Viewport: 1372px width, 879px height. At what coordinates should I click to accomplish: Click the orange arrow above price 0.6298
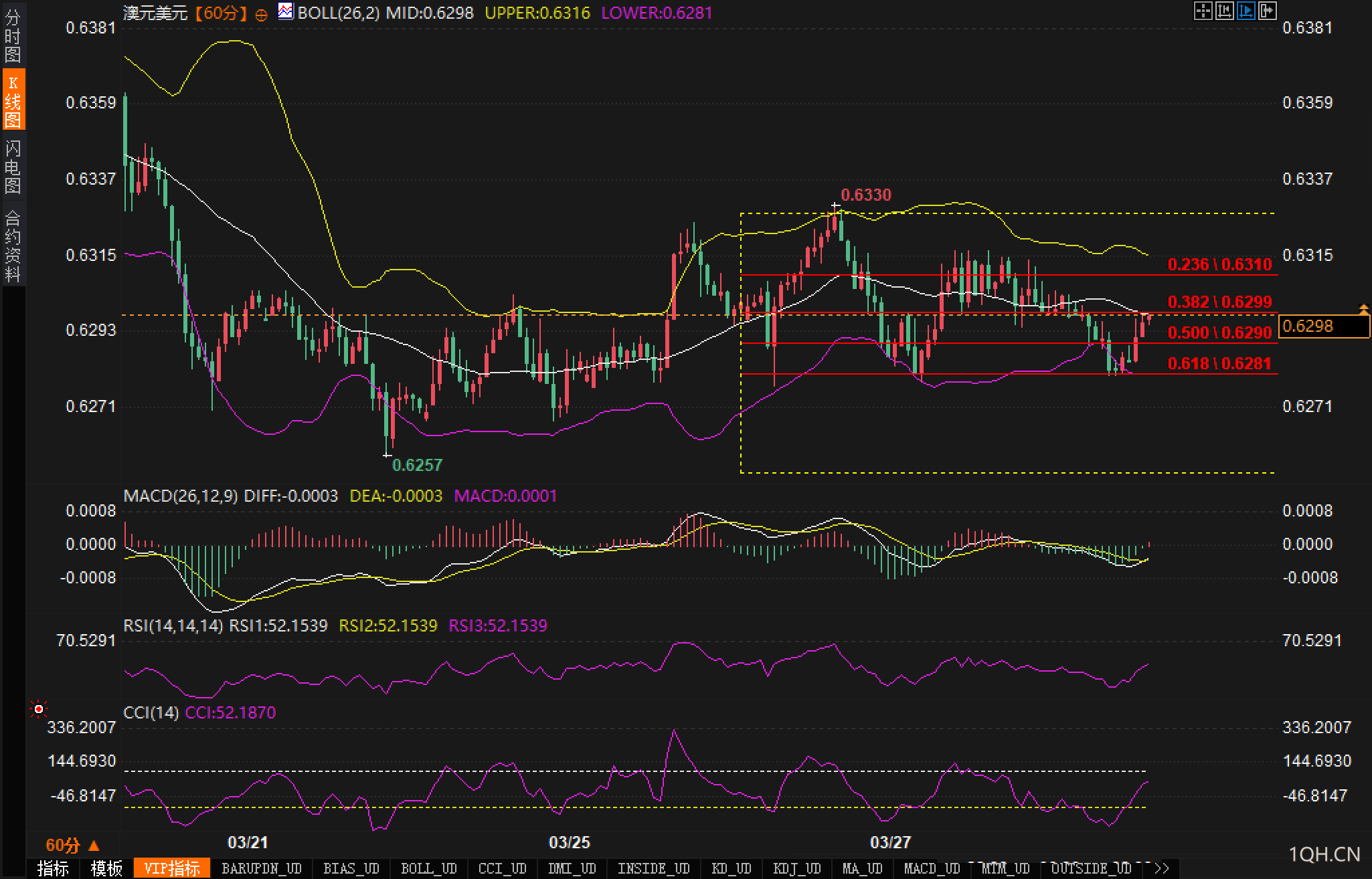(x=1363, y=308)
